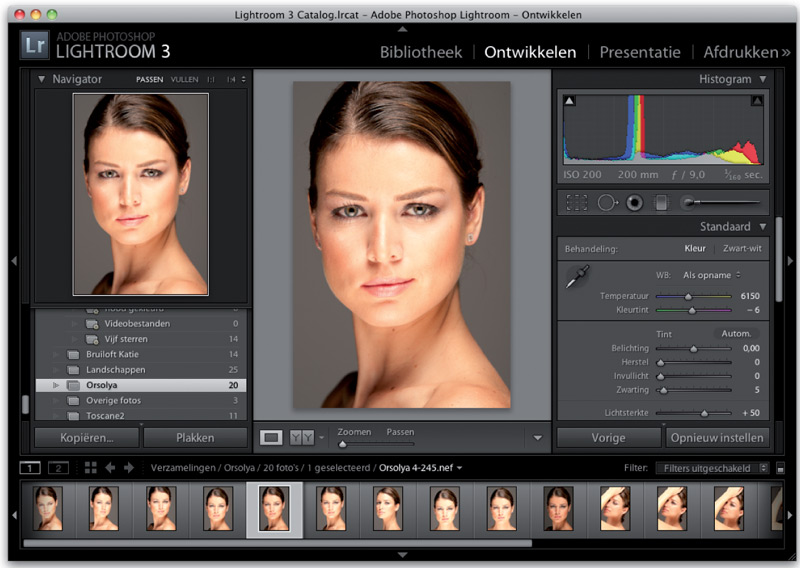
Task: Select the Landschappen collection
Action: [x=115, y=369]
